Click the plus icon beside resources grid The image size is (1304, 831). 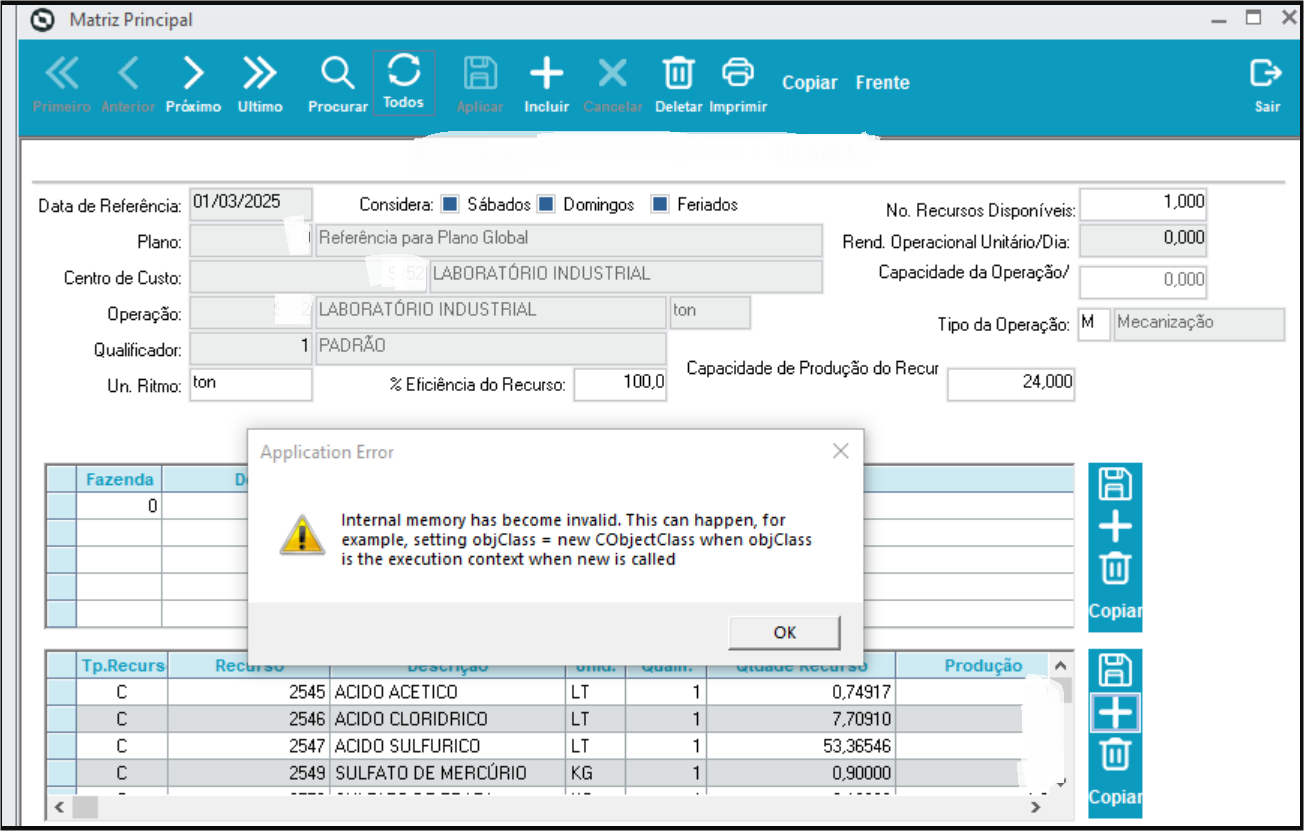tap(1115, 713)
